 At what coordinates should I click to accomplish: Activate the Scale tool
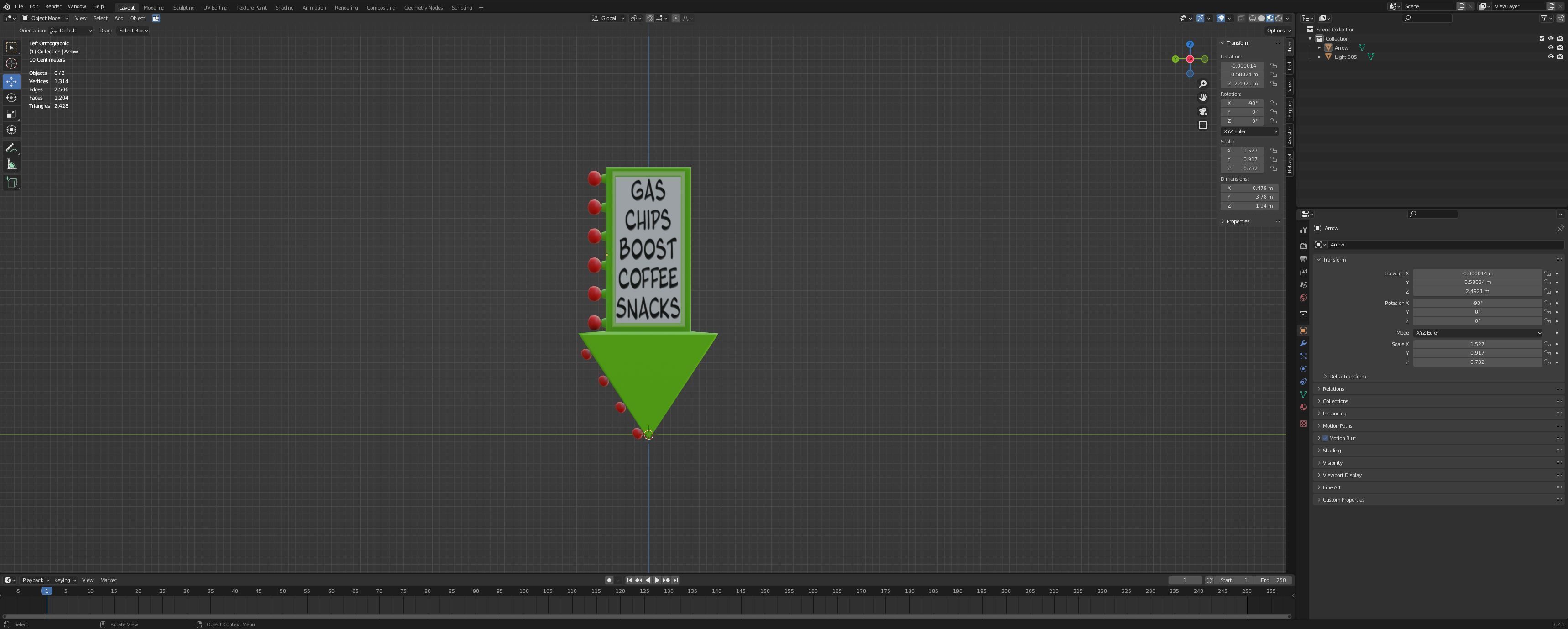pyautogui.click(x=11, y=114)
